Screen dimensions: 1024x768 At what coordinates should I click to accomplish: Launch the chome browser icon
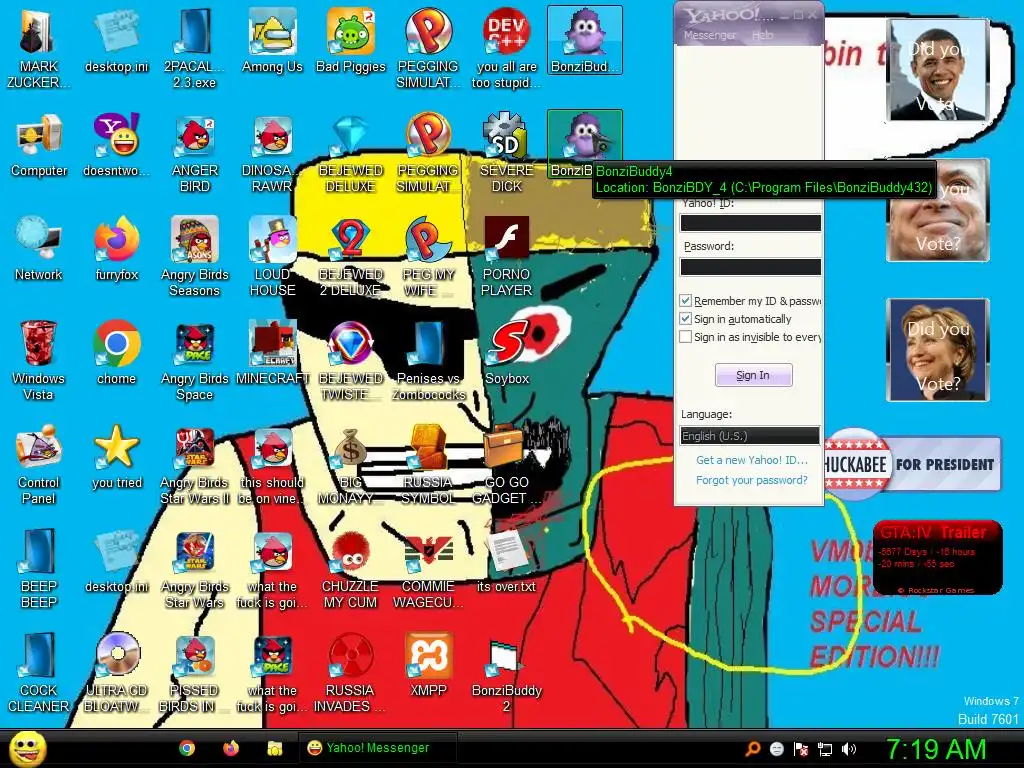pos(117,353)
